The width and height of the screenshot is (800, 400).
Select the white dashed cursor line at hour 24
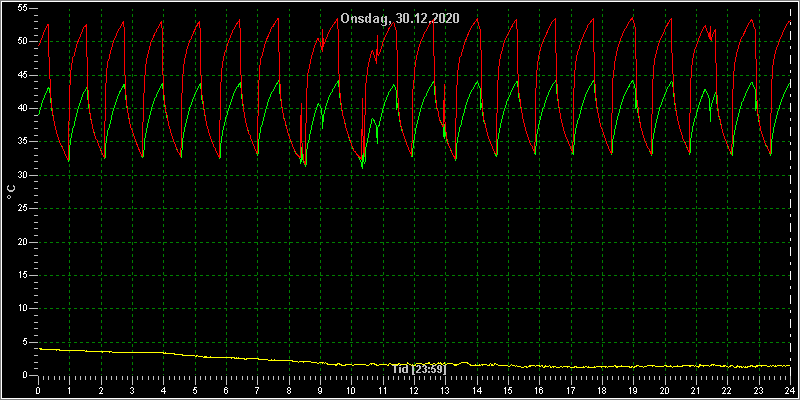tap(790, 192)
